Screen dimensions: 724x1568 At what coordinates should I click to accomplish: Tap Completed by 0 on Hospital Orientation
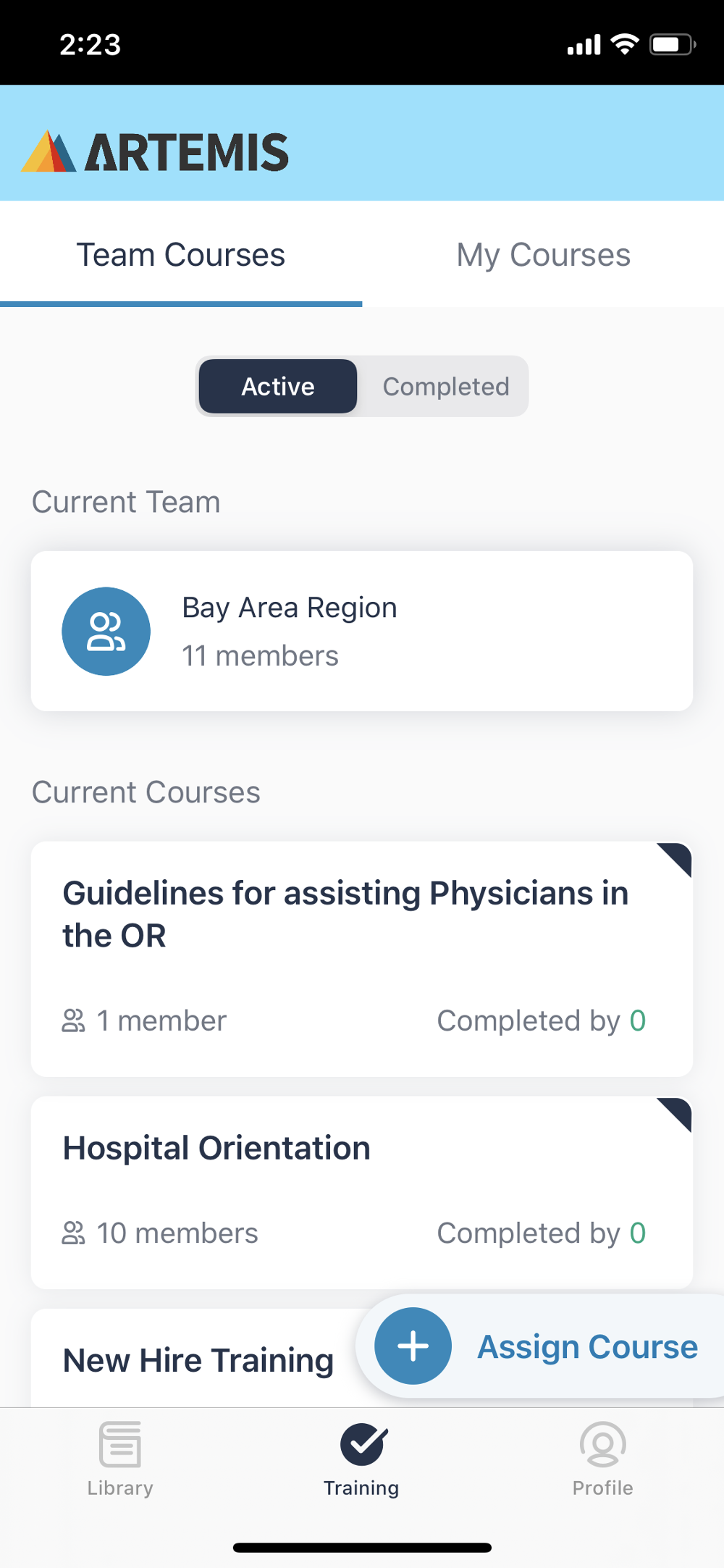point(541,1233)
